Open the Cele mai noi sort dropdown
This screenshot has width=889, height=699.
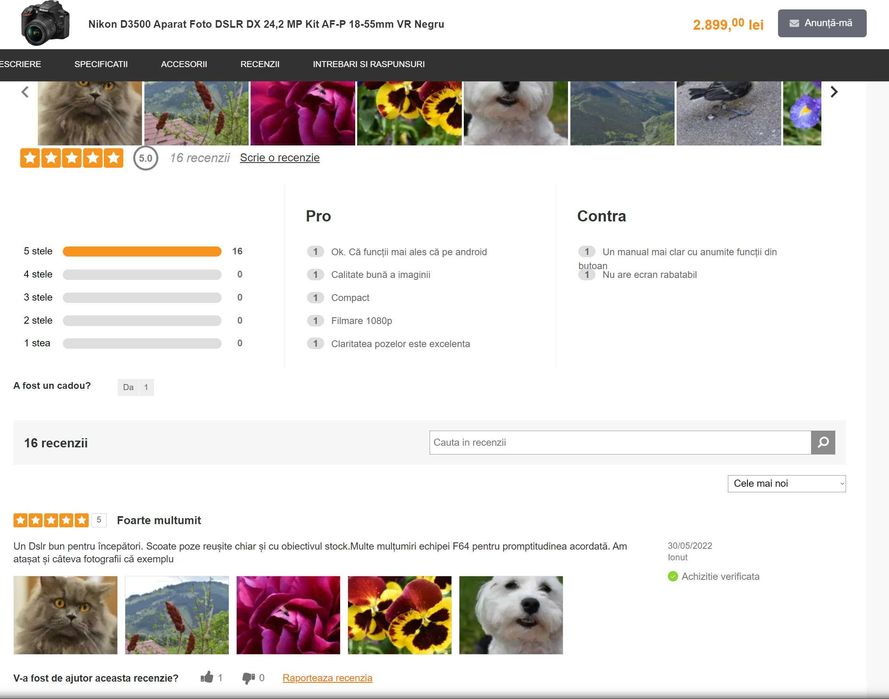(x=786, y=484)
